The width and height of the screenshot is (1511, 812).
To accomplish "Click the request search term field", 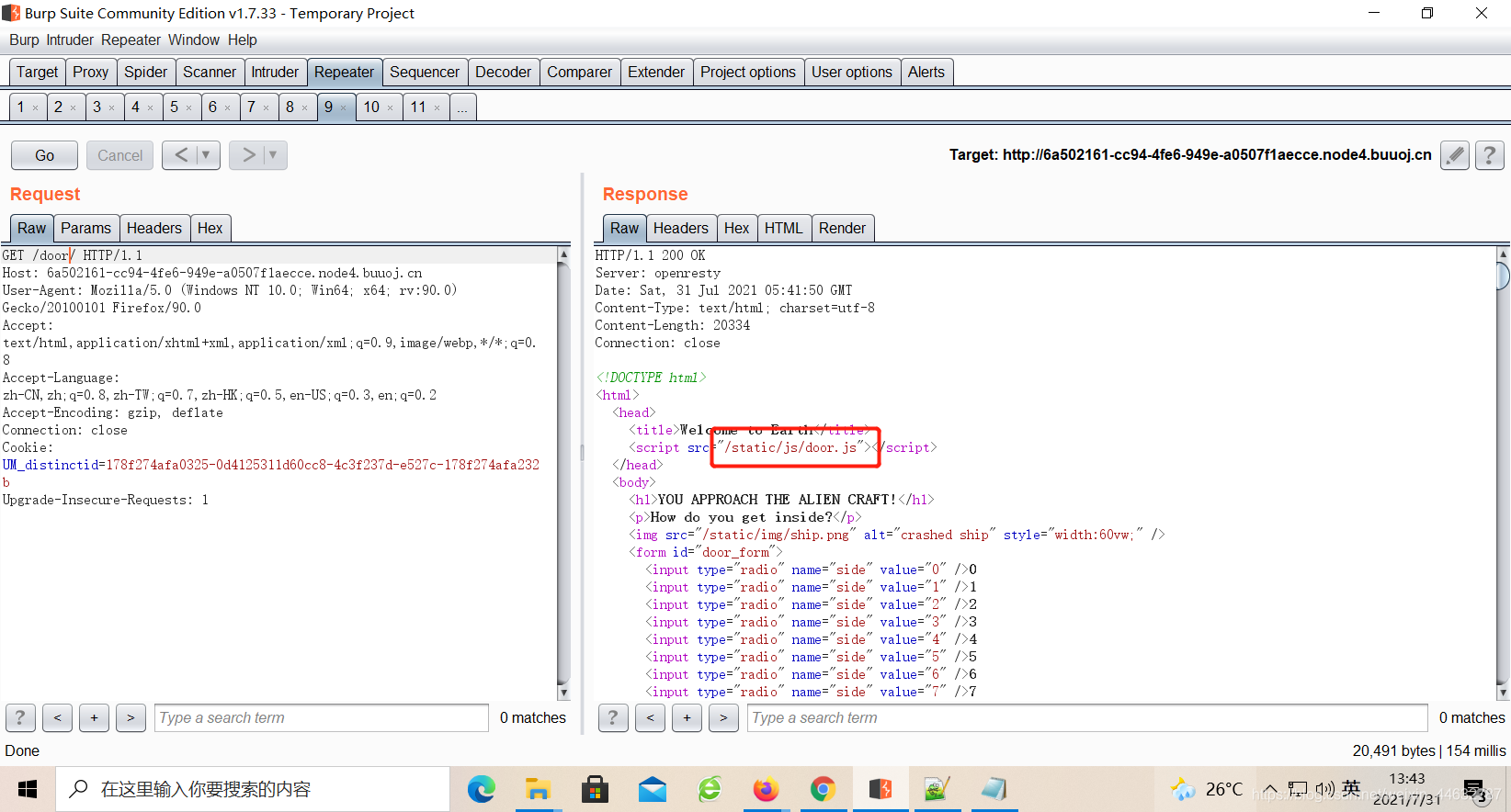I will point(322,717).
